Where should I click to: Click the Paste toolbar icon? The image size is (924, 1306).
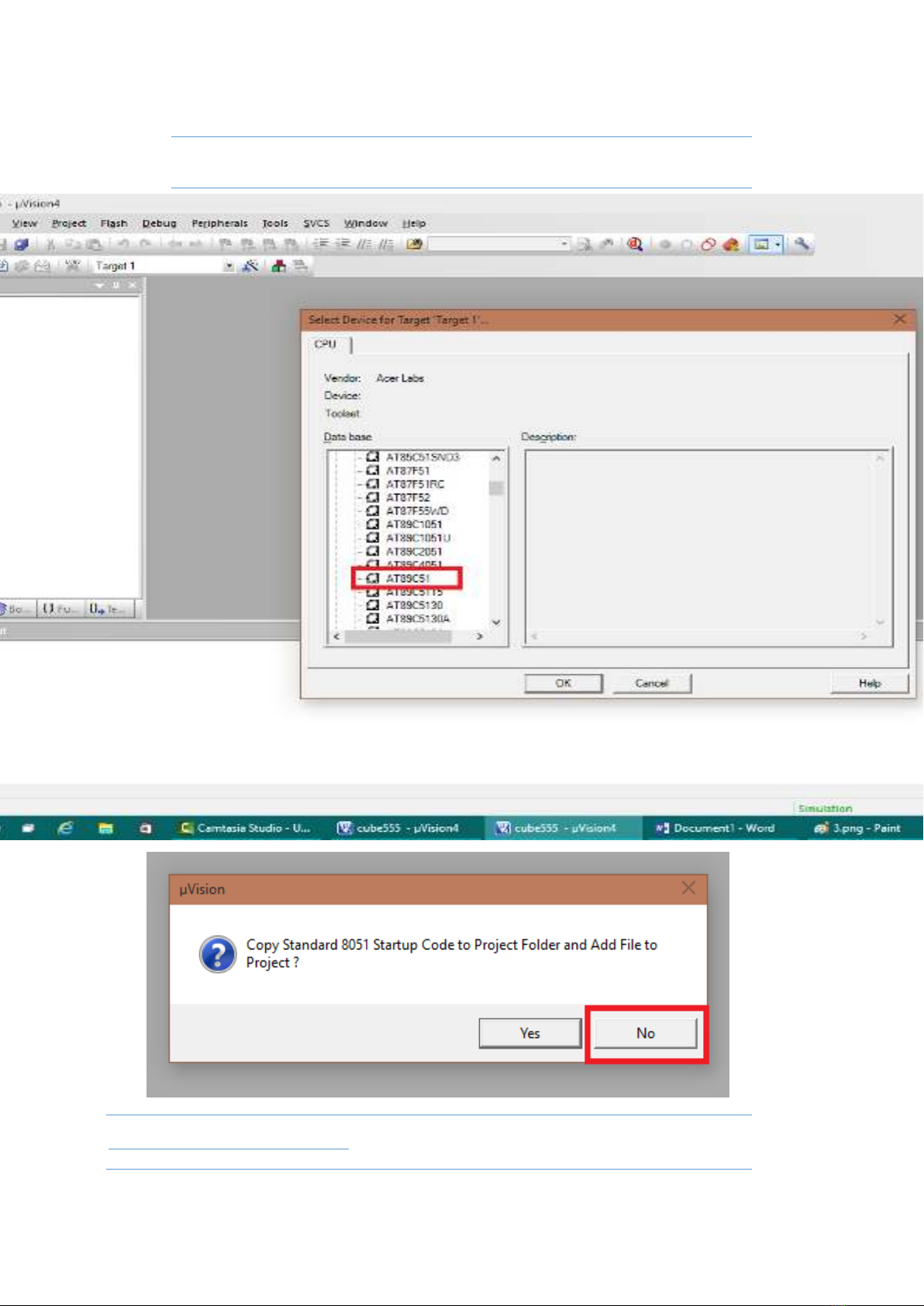pyautogui.click(x=94, y=245)
